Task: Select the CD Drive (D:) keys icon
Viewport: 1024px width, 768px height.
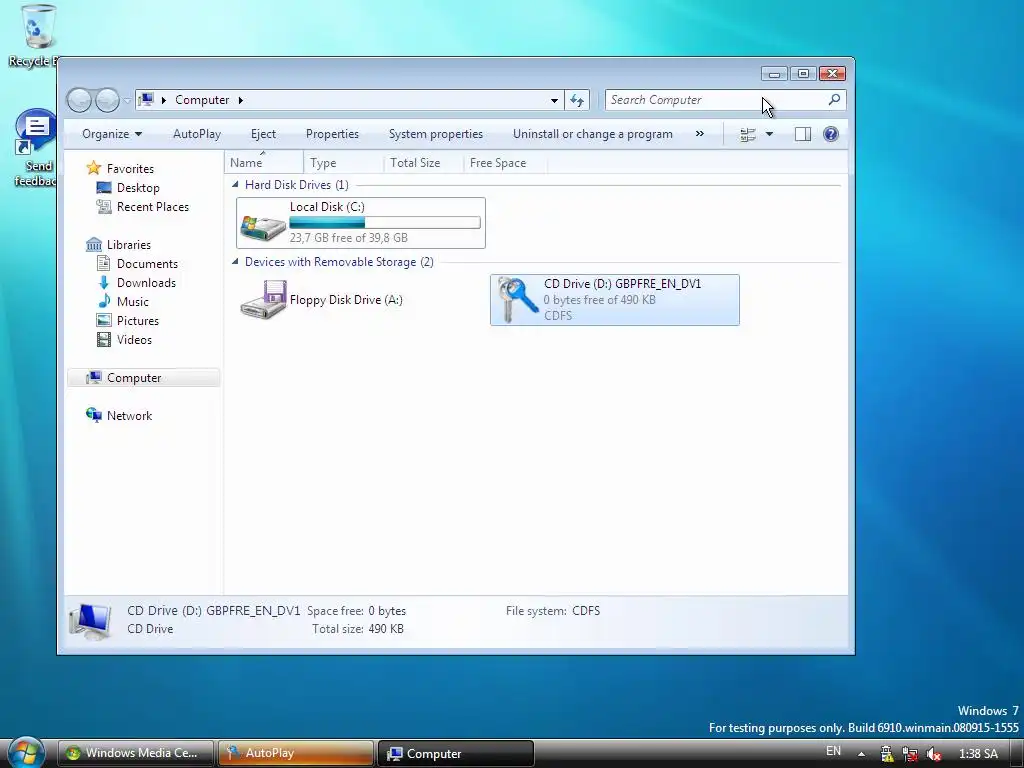Action: pyautogui.click(x=517, y=299)
